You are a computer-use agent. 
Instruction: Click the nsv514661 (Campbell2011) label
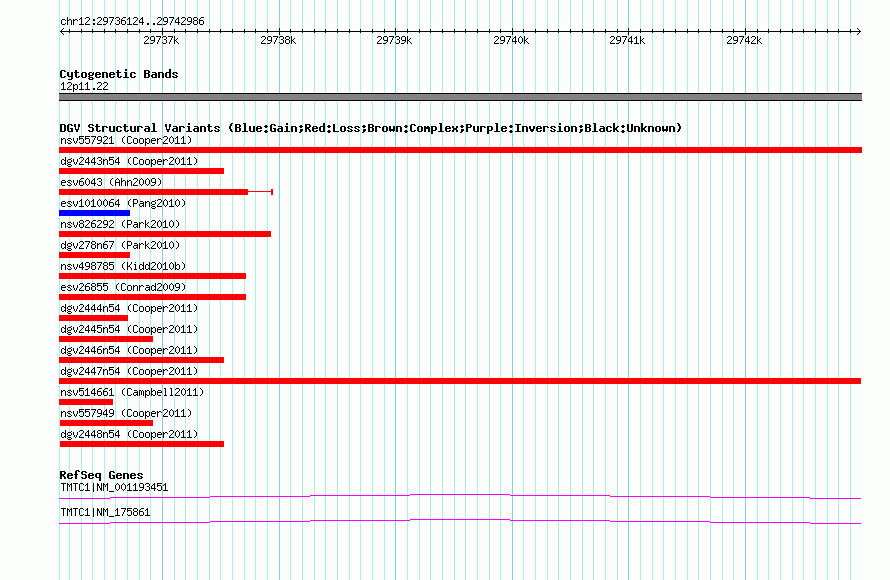[x=132, y=392]
